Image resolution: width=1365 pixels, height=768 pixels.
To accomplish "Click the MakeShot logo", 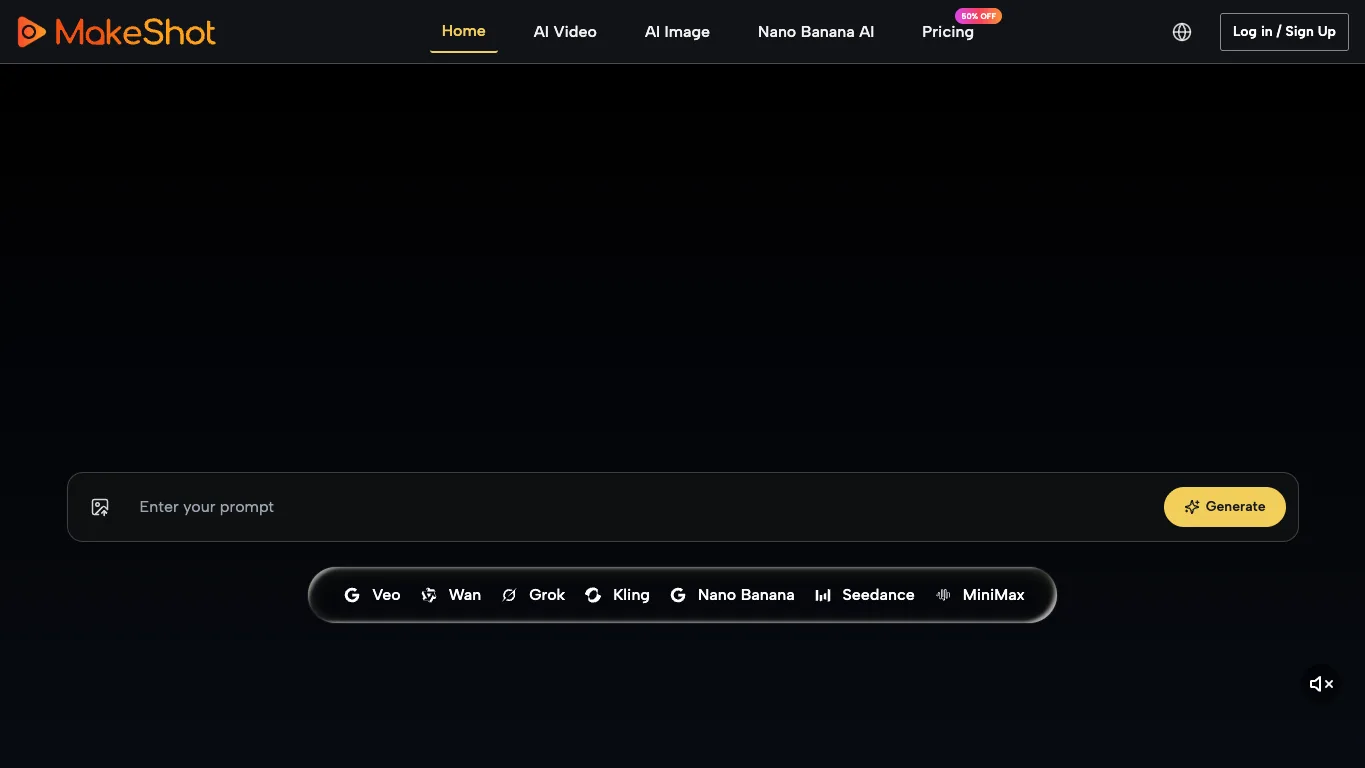I will (117, 32).
